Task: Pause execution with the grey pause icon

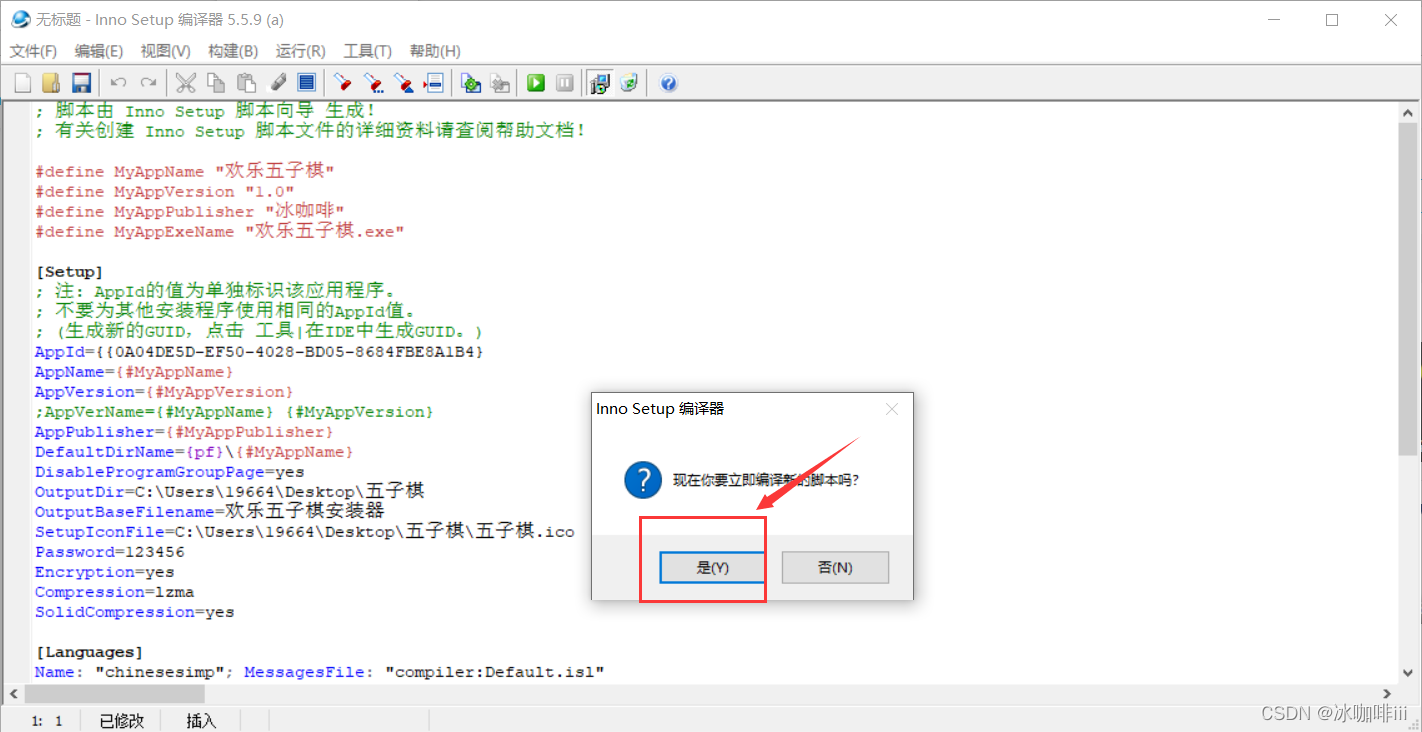Action: point(565,83)
